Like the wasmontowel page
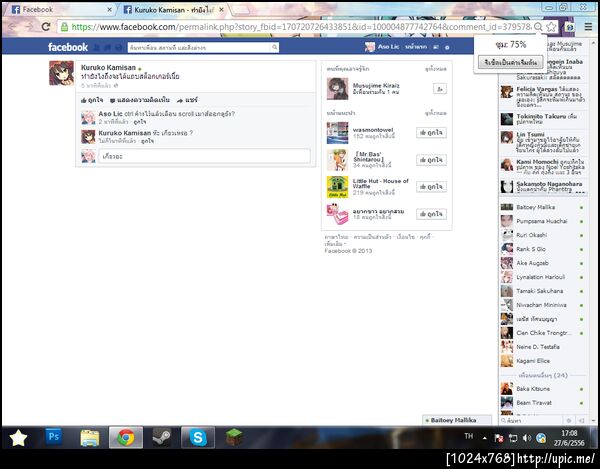This screenshot has width=600, height=469. click(431, 133)
